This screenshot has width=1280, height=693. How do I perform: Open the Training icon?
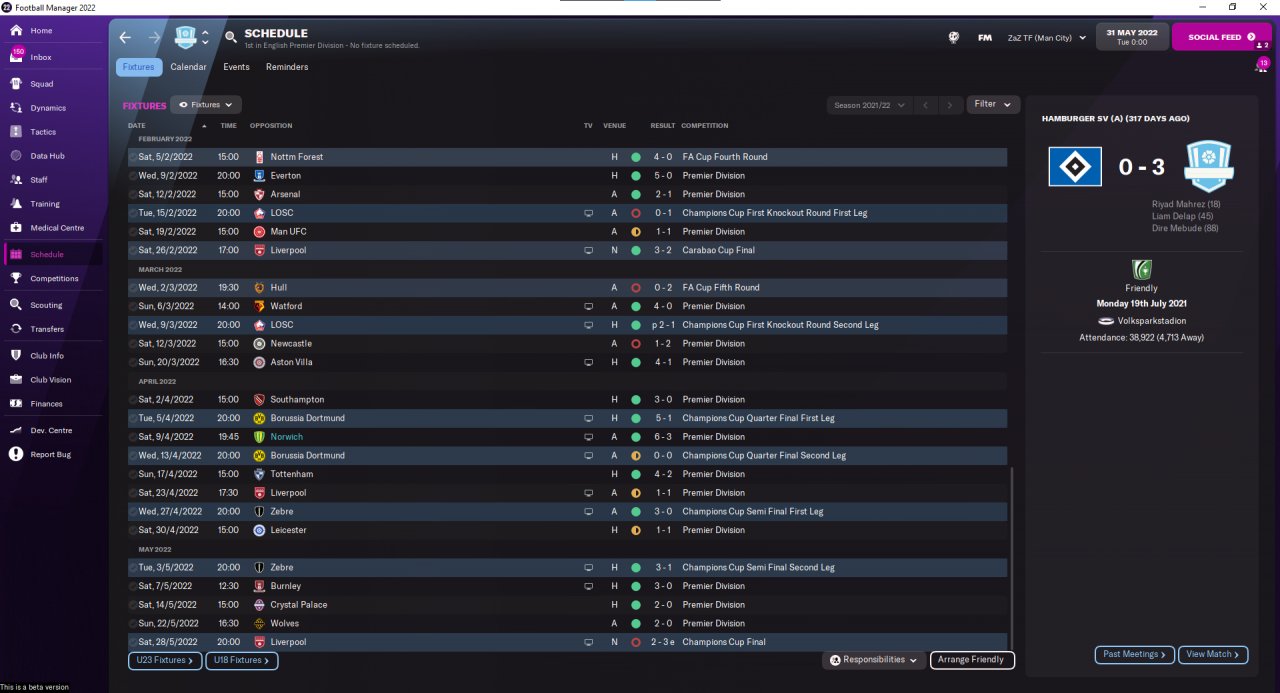(x=16, y=204)
